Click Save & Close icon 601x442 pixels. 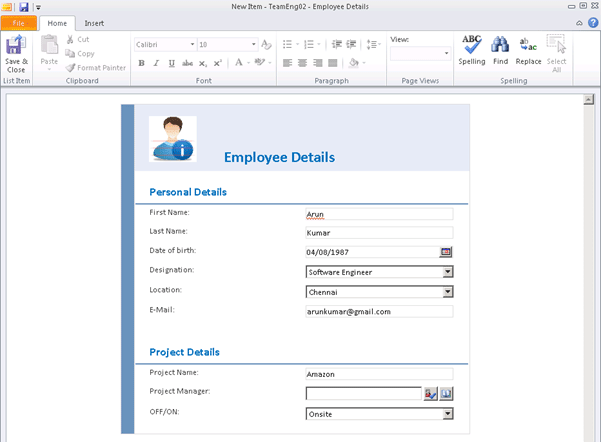[x=16, y=45]
